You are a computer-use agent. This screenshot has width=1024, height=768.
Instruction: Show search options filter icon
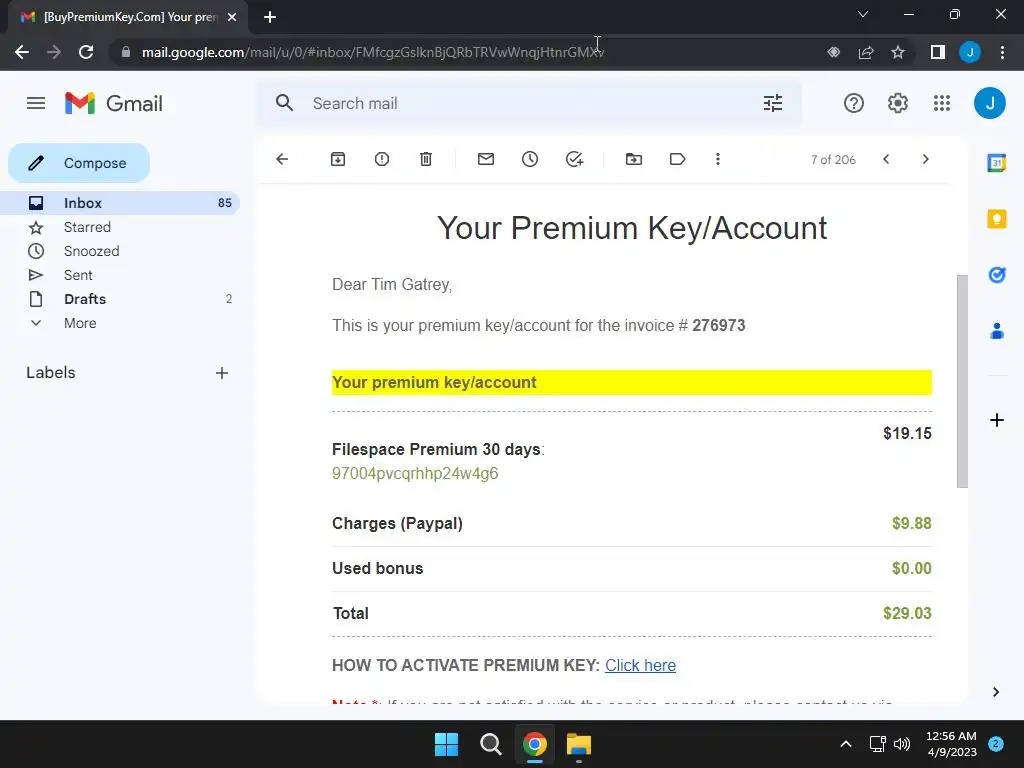773,103
